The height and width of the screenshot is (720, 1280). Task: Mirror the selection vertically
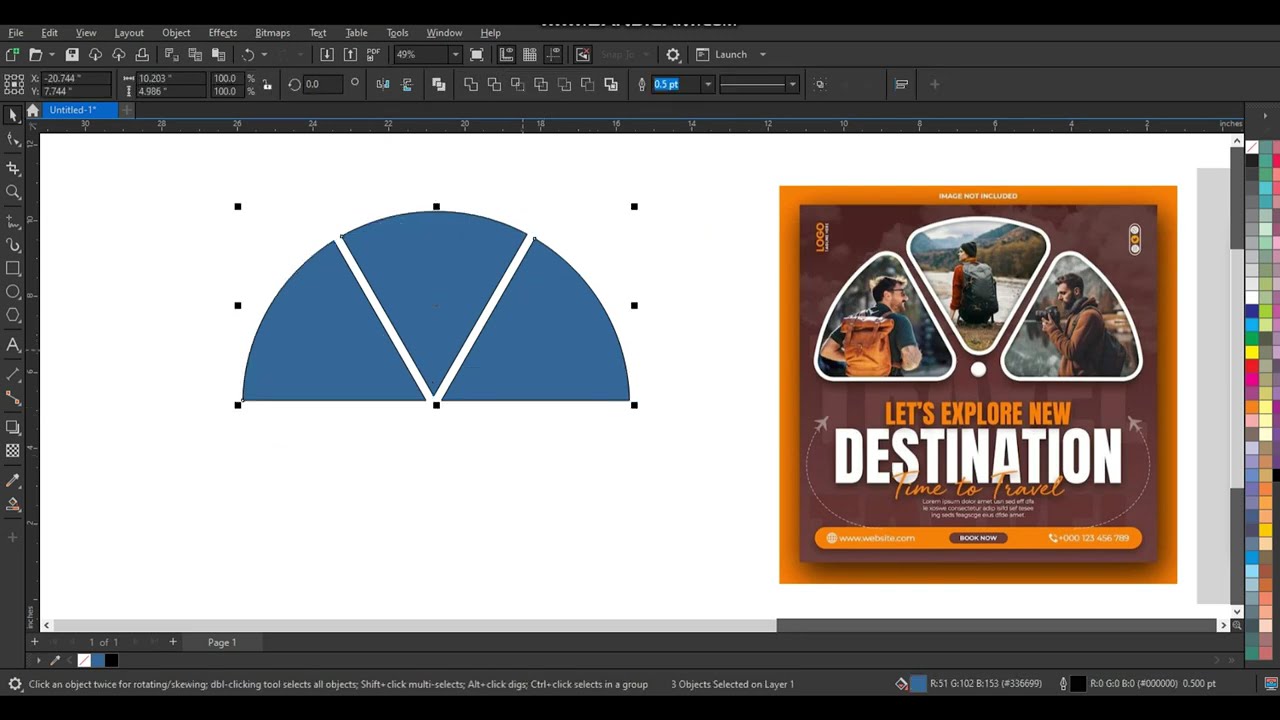pos(406,84)
